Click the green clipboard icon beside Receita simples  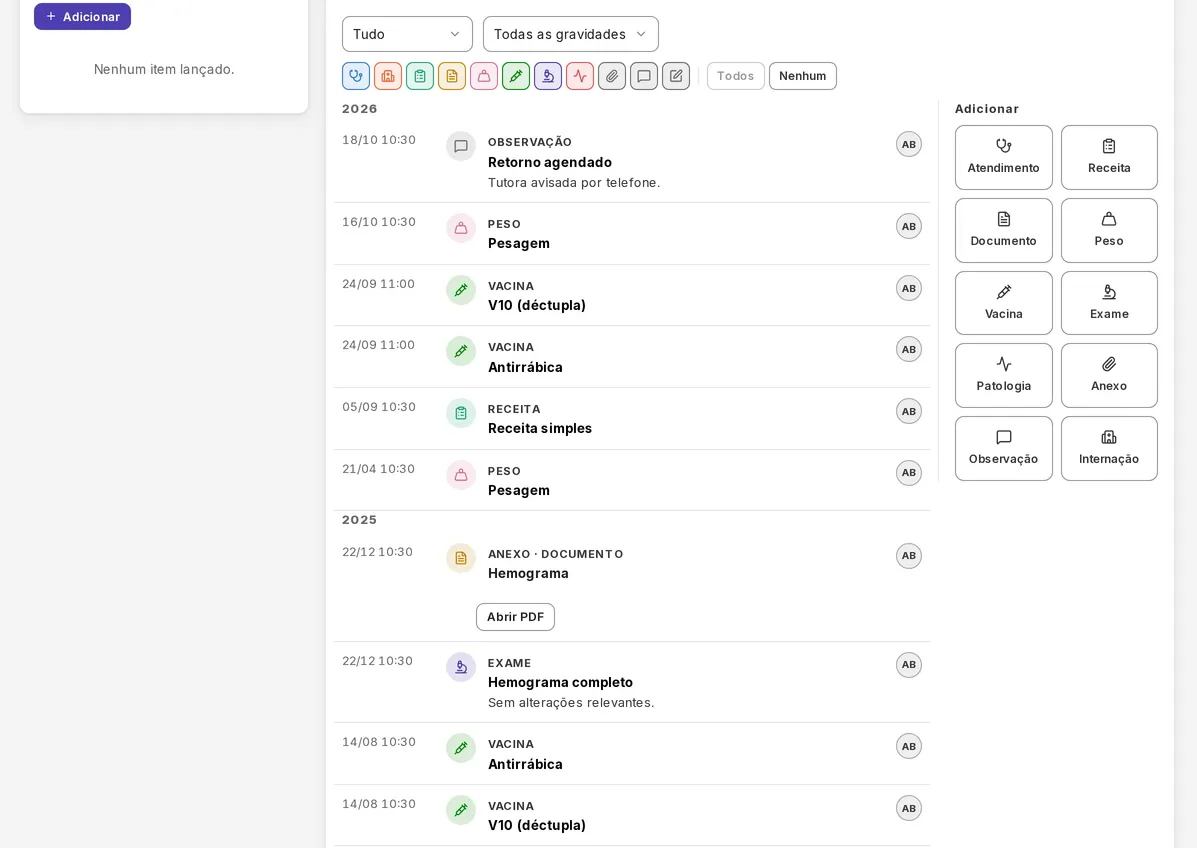[x=461, y=413]
